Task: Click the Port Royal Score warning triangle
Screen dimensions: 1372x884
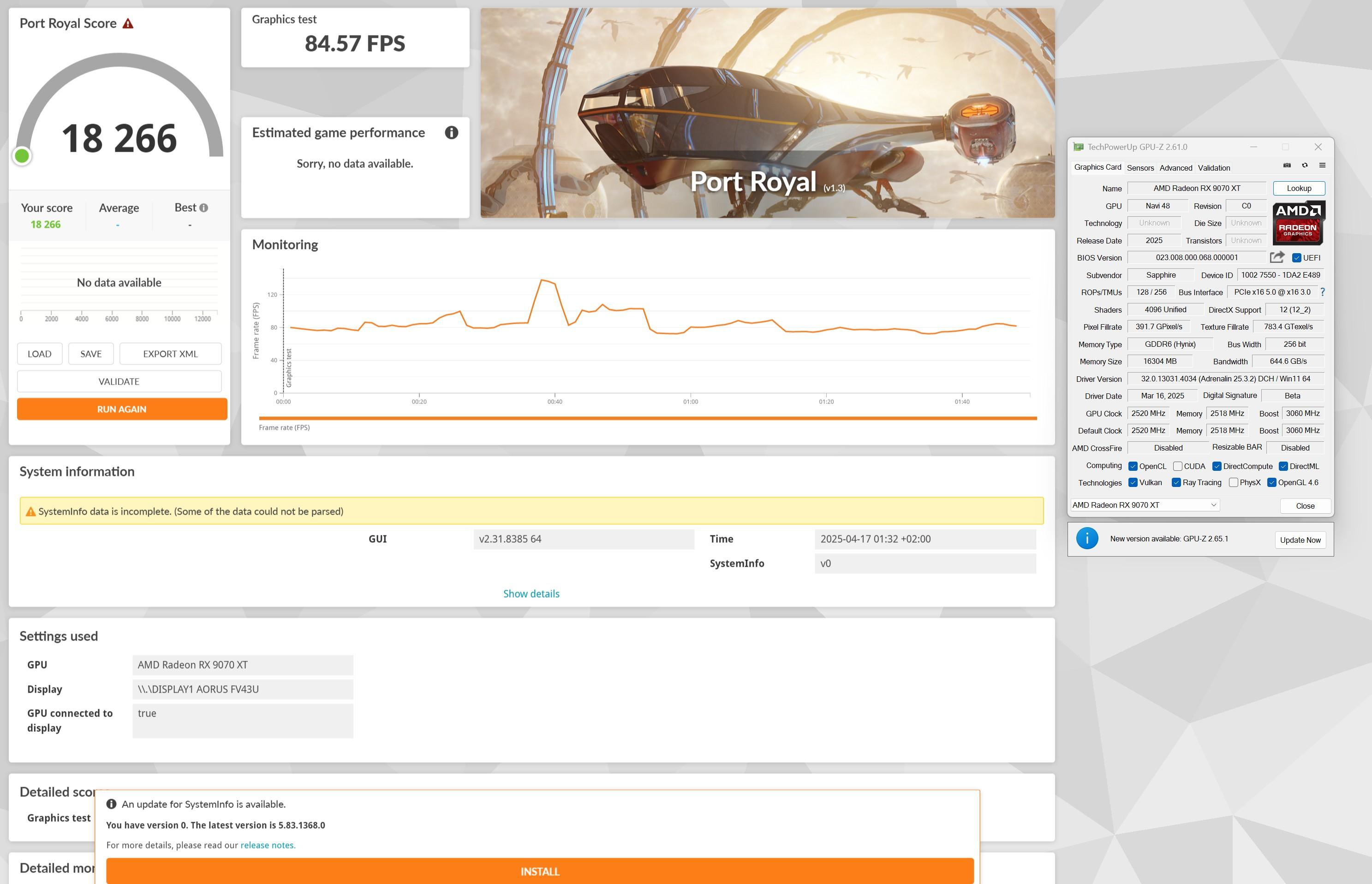Action: [x=128, y=24]
